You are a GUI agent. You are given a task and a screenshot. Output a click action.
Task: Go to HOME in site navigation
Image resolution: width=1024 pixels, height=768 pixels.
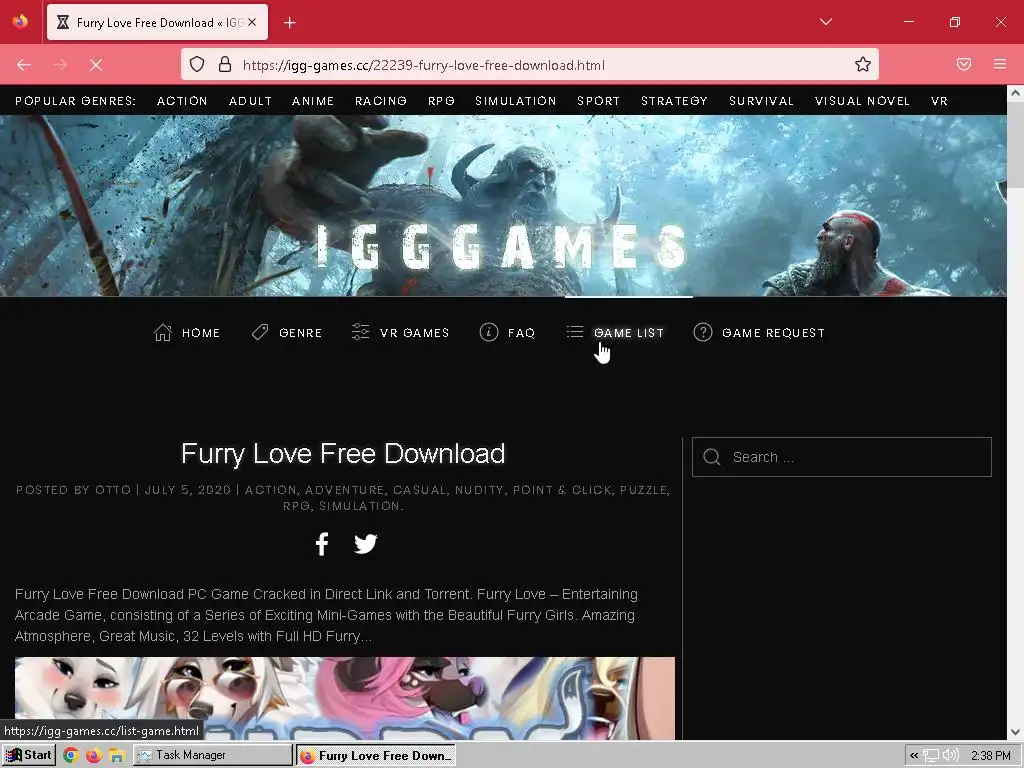(x=200, y=333)
